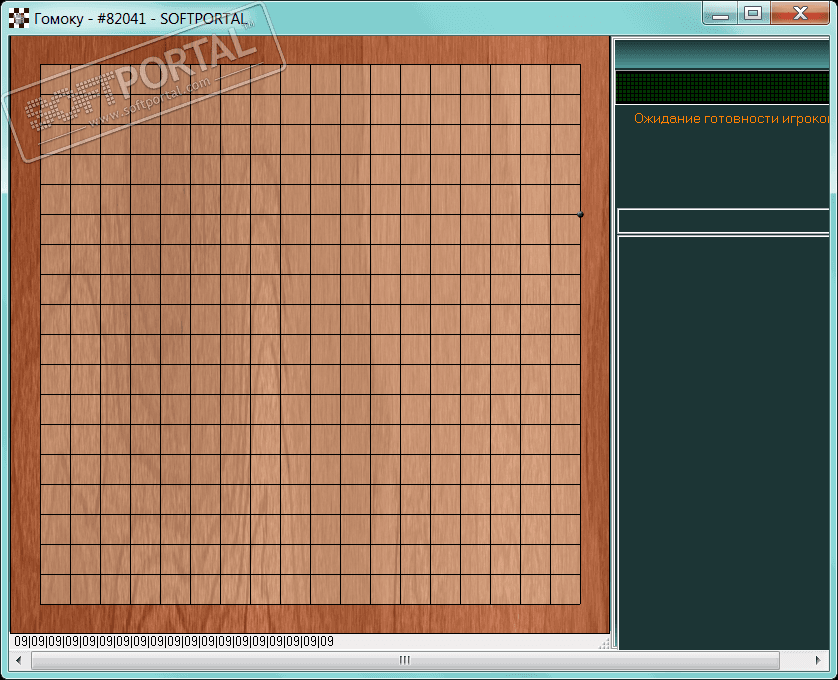Click the left scroll arrow
This screenshot has height=680, width=838.
click(x=19, y=660)
